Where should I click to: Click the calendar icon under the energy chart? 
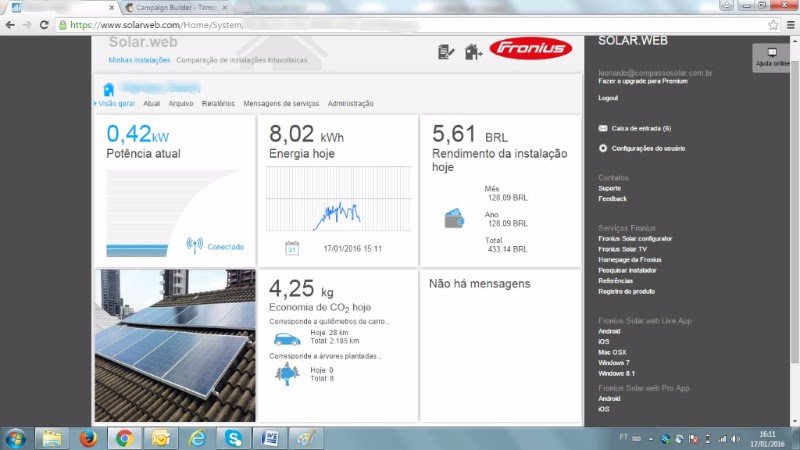click(x=292, y=247)
